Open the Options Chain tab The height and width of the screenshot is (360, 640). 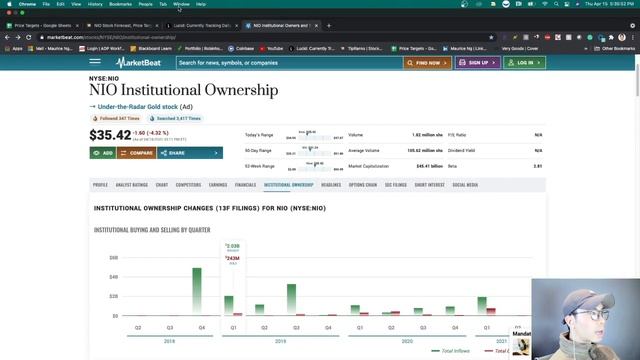pos(363,185)
